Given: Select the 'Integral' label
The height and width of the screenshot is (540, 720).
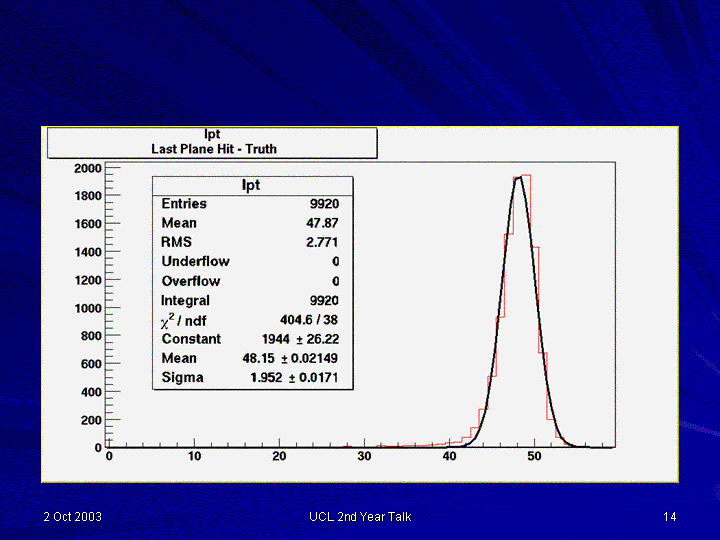Looking at the screenshot, I should (185, 300).
